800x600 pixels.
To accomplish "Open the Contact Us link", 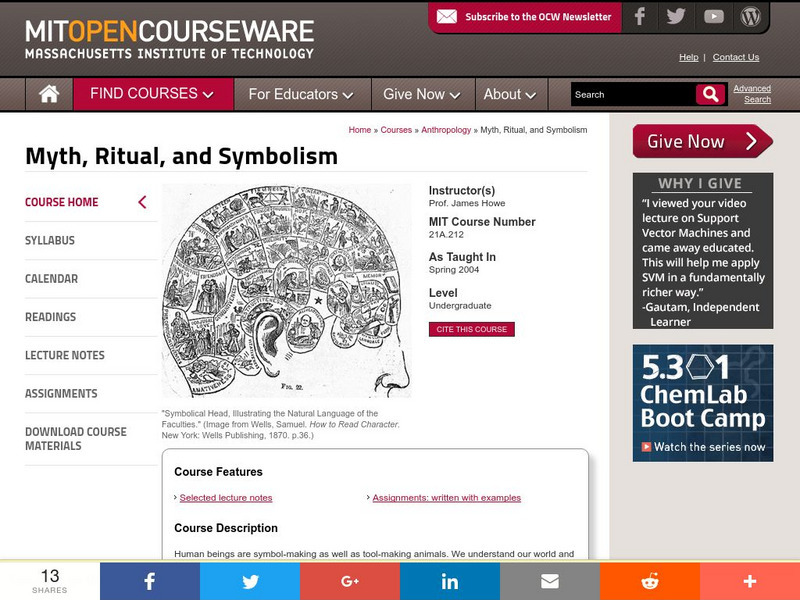I will [736, 57].
